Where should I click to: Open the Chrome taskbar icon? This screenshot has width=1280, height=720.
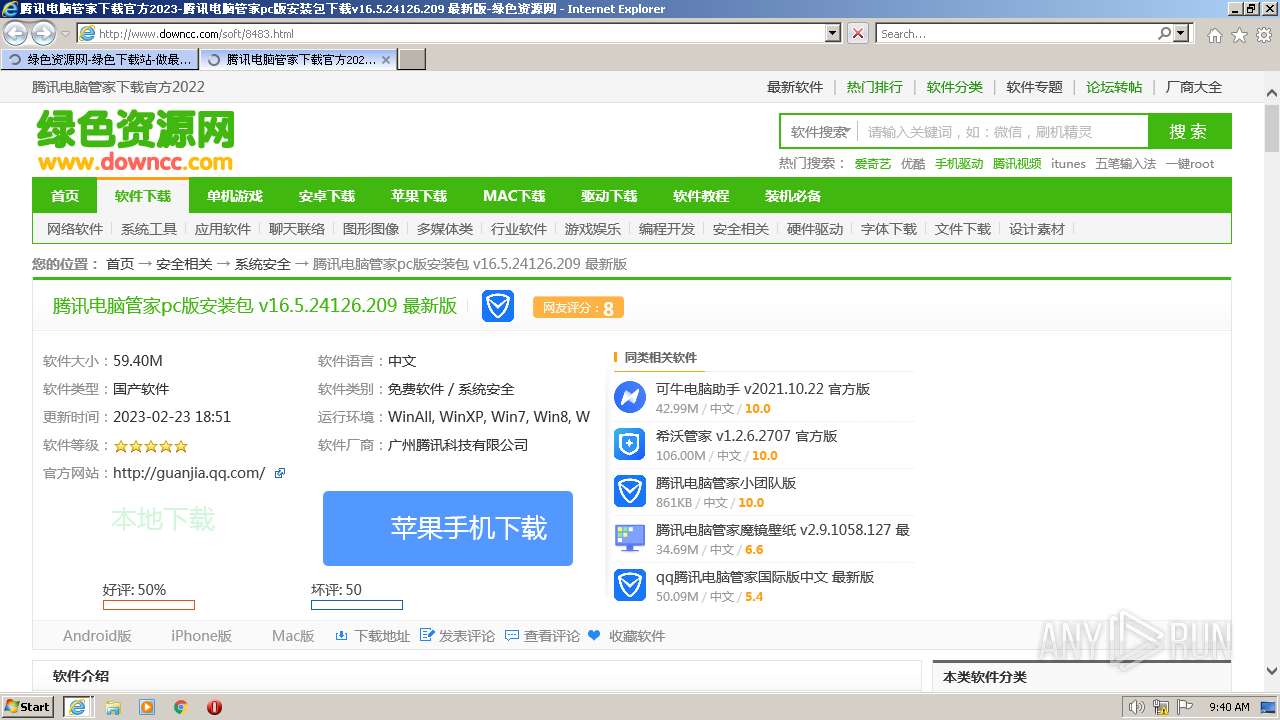pyautogui.click(x=180, y=707)
